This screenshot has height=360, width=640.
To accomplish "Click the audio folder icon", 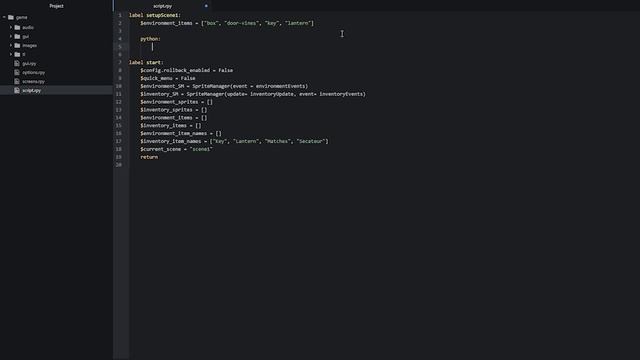I will point(17,27).
